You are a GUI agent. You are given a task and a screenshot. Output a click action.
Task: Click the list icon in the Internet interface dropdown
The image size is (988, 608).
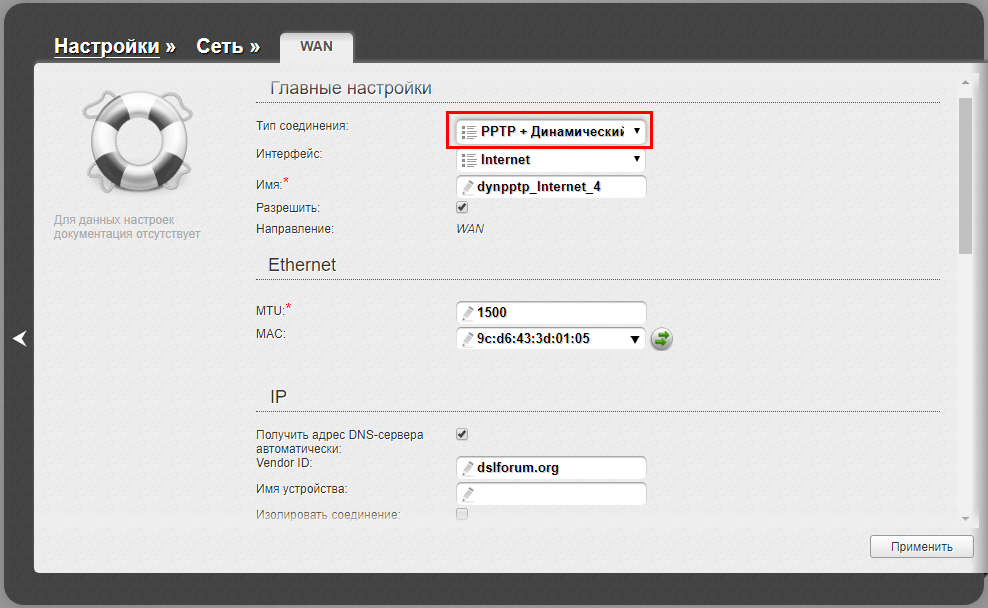(469, 160)
